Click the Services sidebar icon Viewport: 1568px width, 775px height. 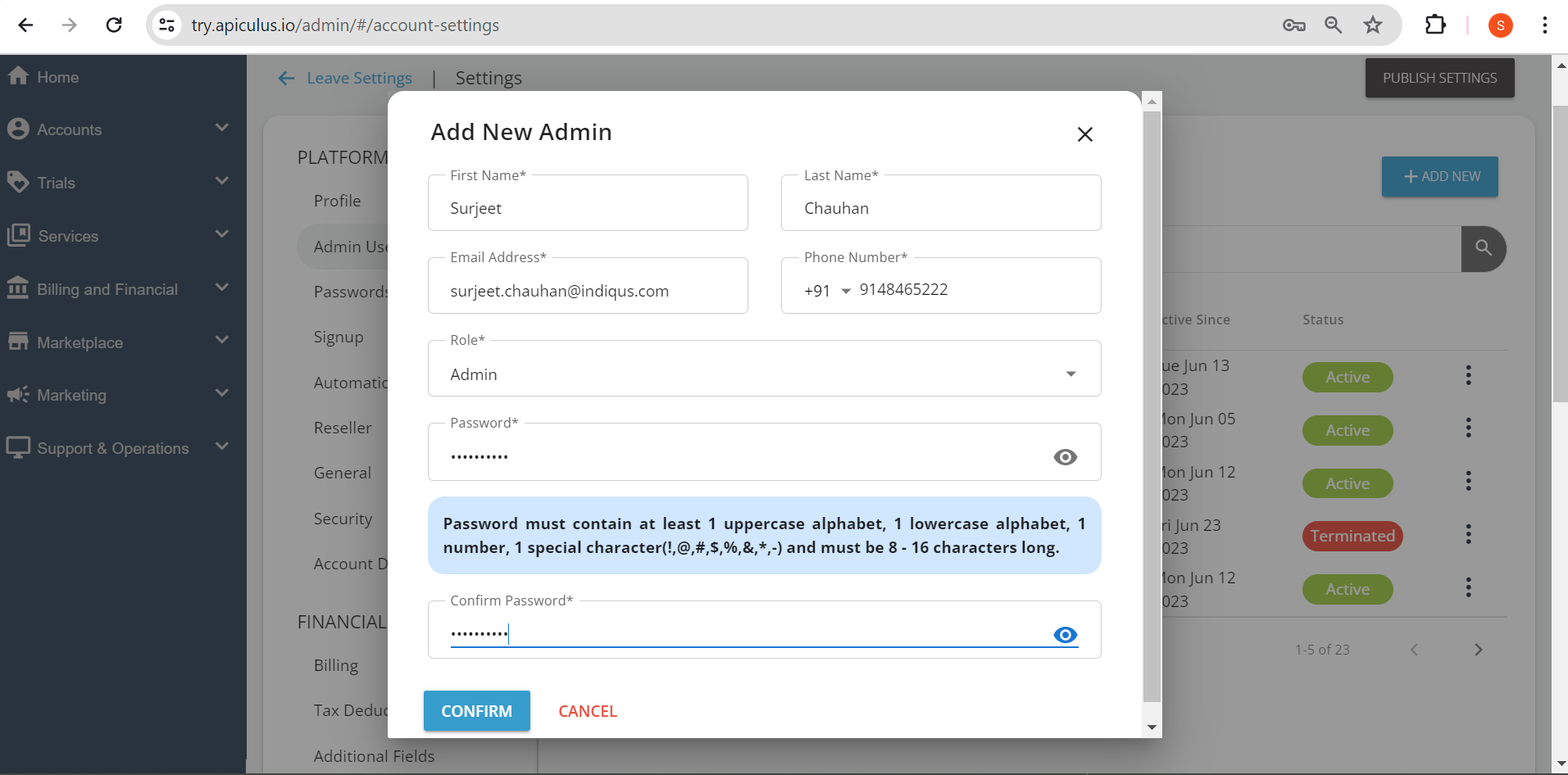tap(18, 235)
